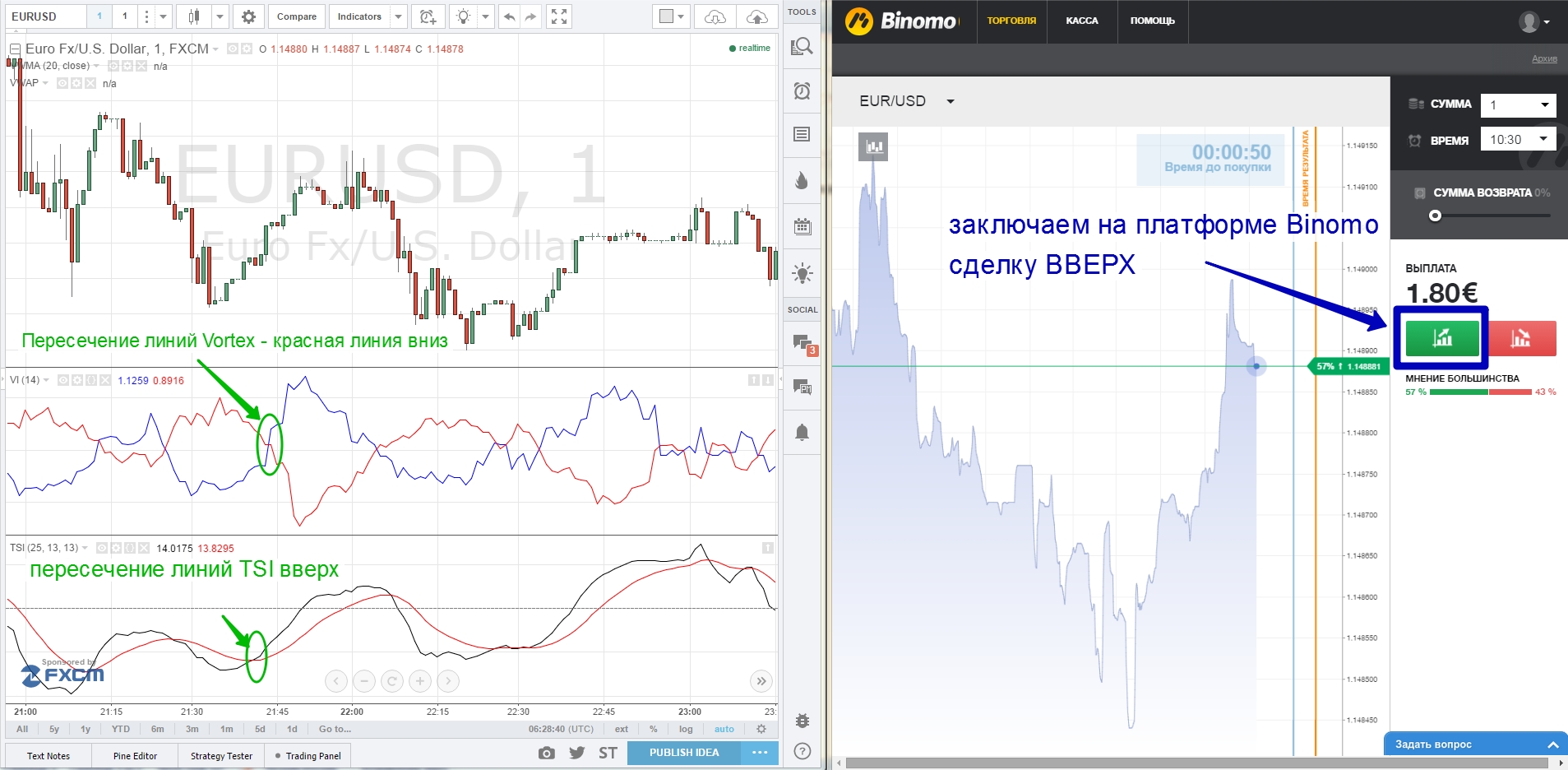
Task: Add an alert with the alarm-clock plus icon
Action: tap(428, 16)
